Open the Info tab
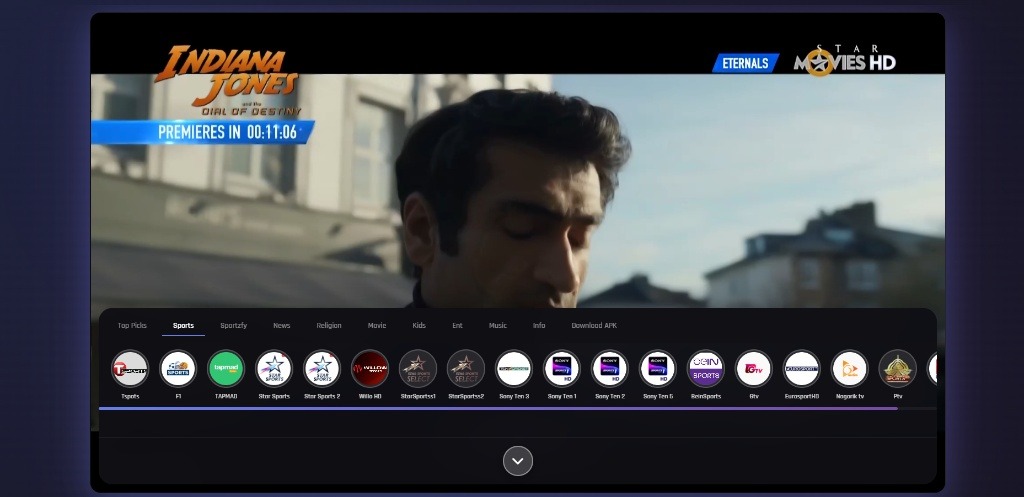Screen dimensions: 1024x497 pyautogui.click(x=539, y=325)
